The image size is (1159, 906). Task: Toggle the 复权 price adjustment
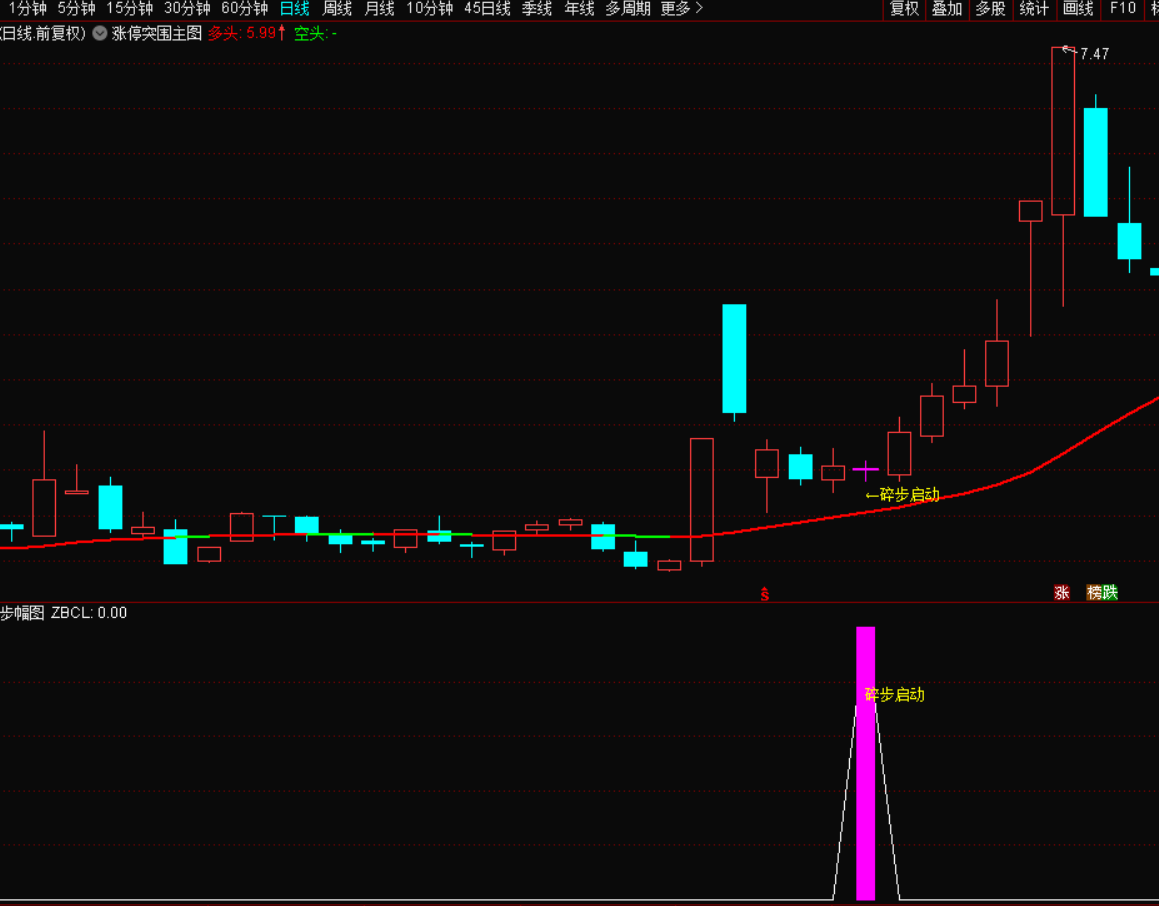pos(904,9)
